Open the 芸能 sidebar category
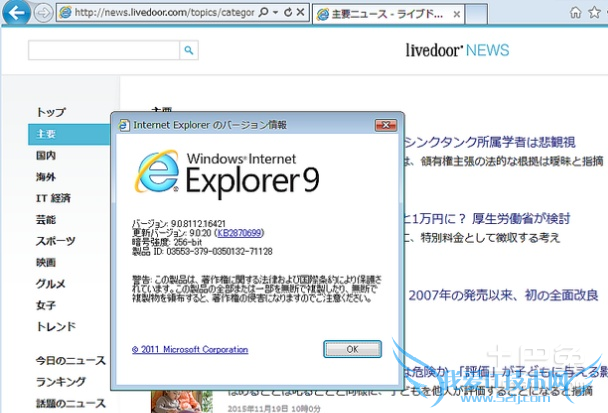Image resolution: width=608 pixels, height=413 pixels. click(x=46, y=220)
